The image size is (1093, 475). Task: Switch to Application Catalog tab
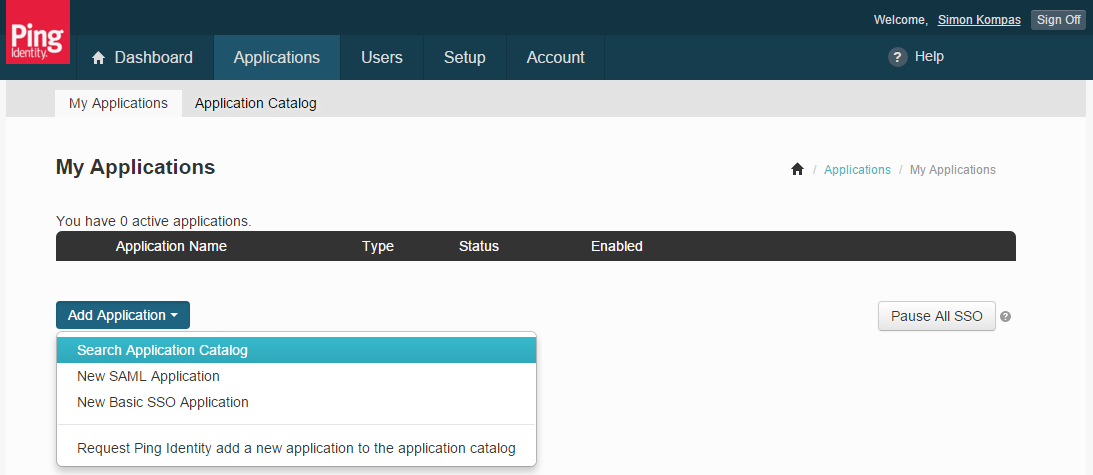256,103
